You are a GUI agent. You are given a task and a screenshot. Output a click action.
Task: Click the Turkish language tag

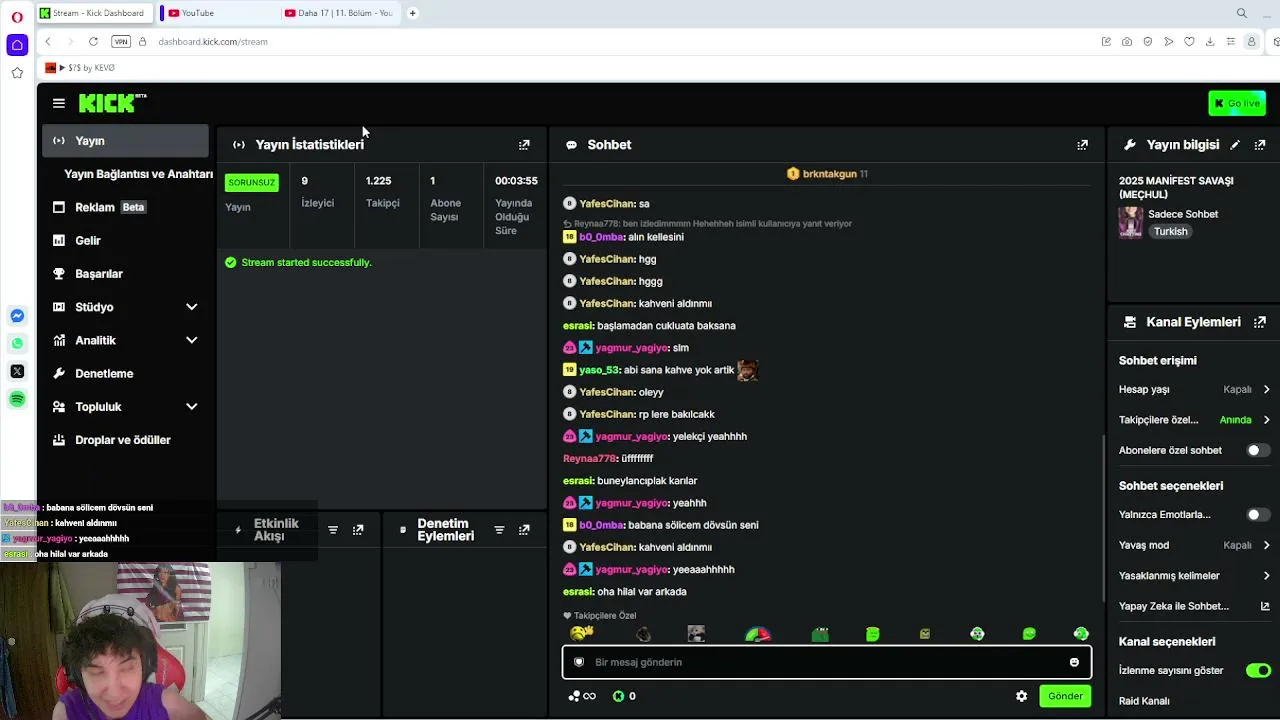click(x=1170, y=231)
